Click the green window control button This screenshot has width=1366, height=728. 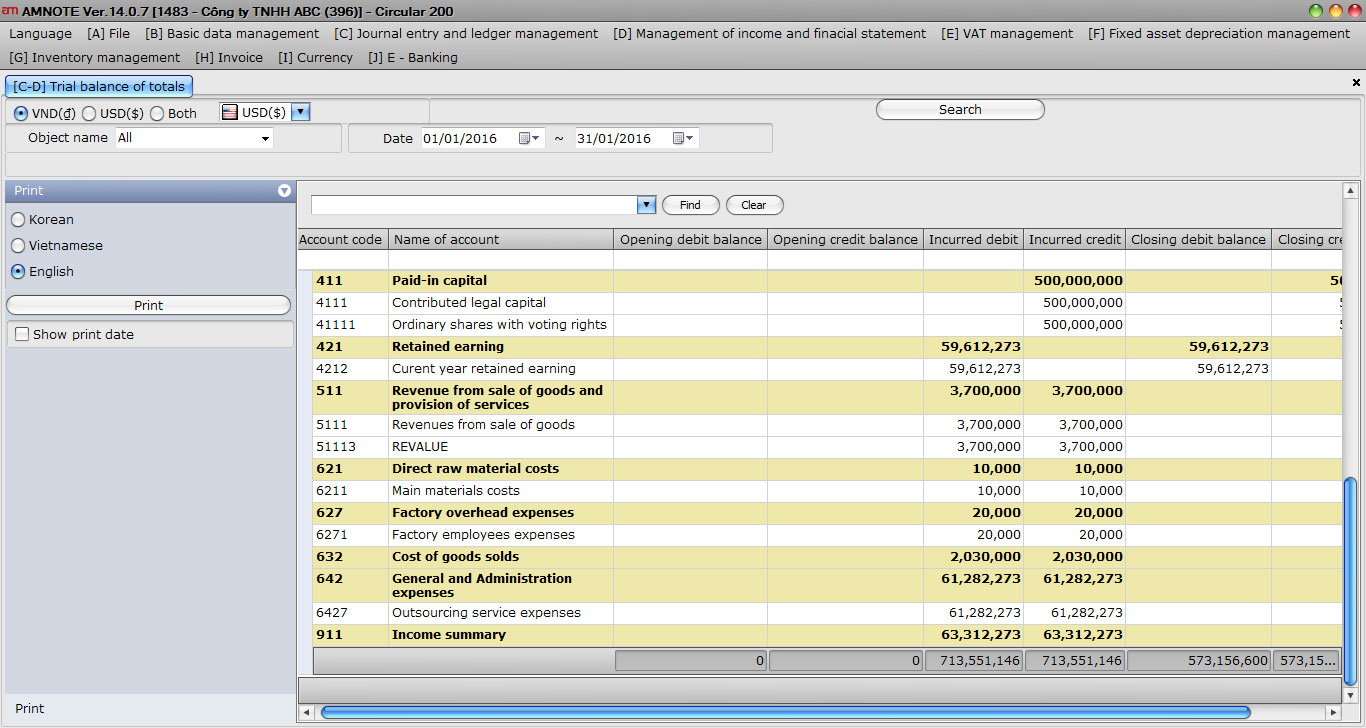coord(1316,11)
